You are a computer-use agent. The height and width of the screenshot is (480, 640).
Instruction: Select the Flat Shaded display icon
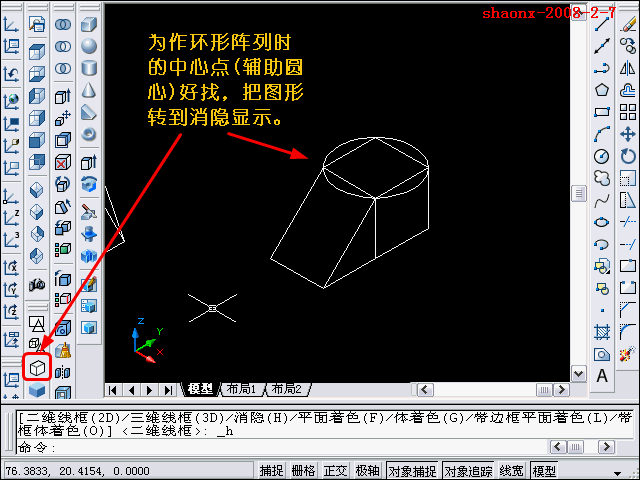click(x=37, y=389)
